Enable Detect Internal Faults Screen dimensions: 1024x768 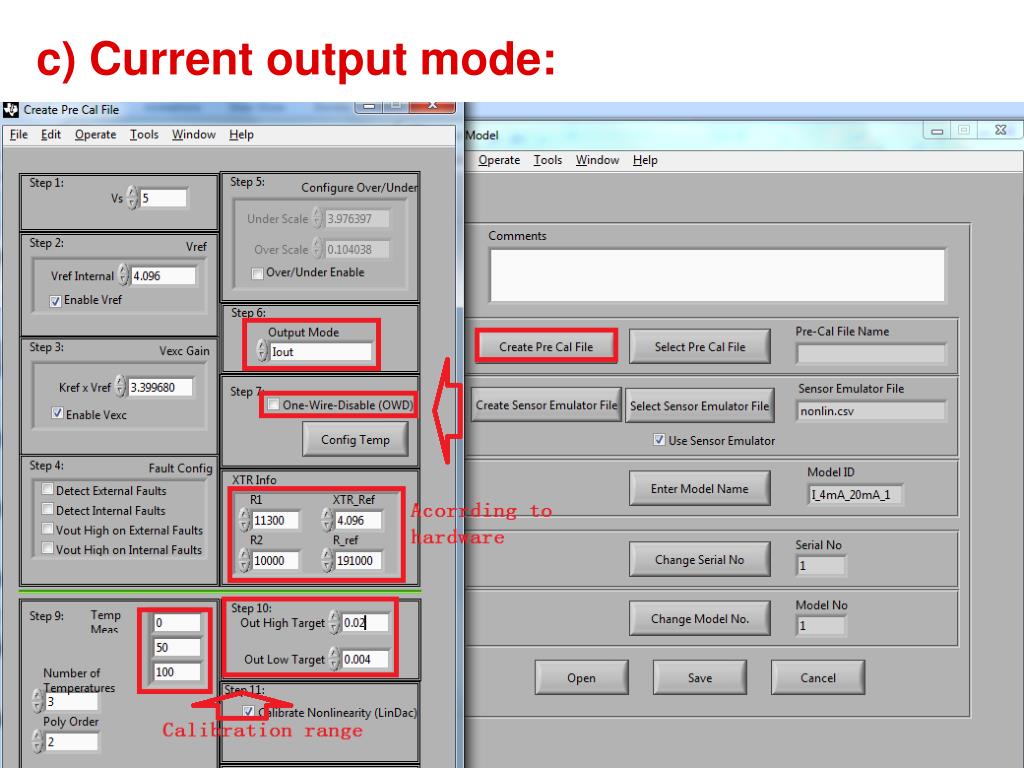pos(48,509)
